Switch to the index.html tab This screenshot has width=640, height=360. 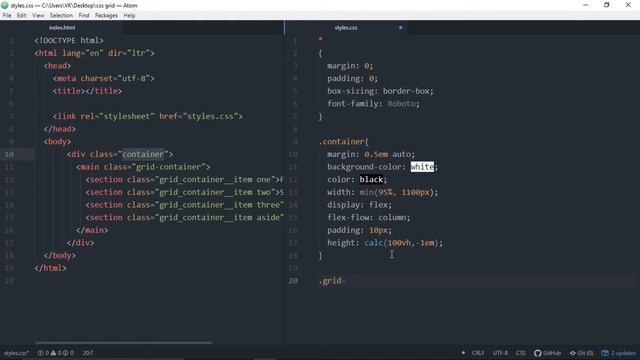(x=62, y=28)
